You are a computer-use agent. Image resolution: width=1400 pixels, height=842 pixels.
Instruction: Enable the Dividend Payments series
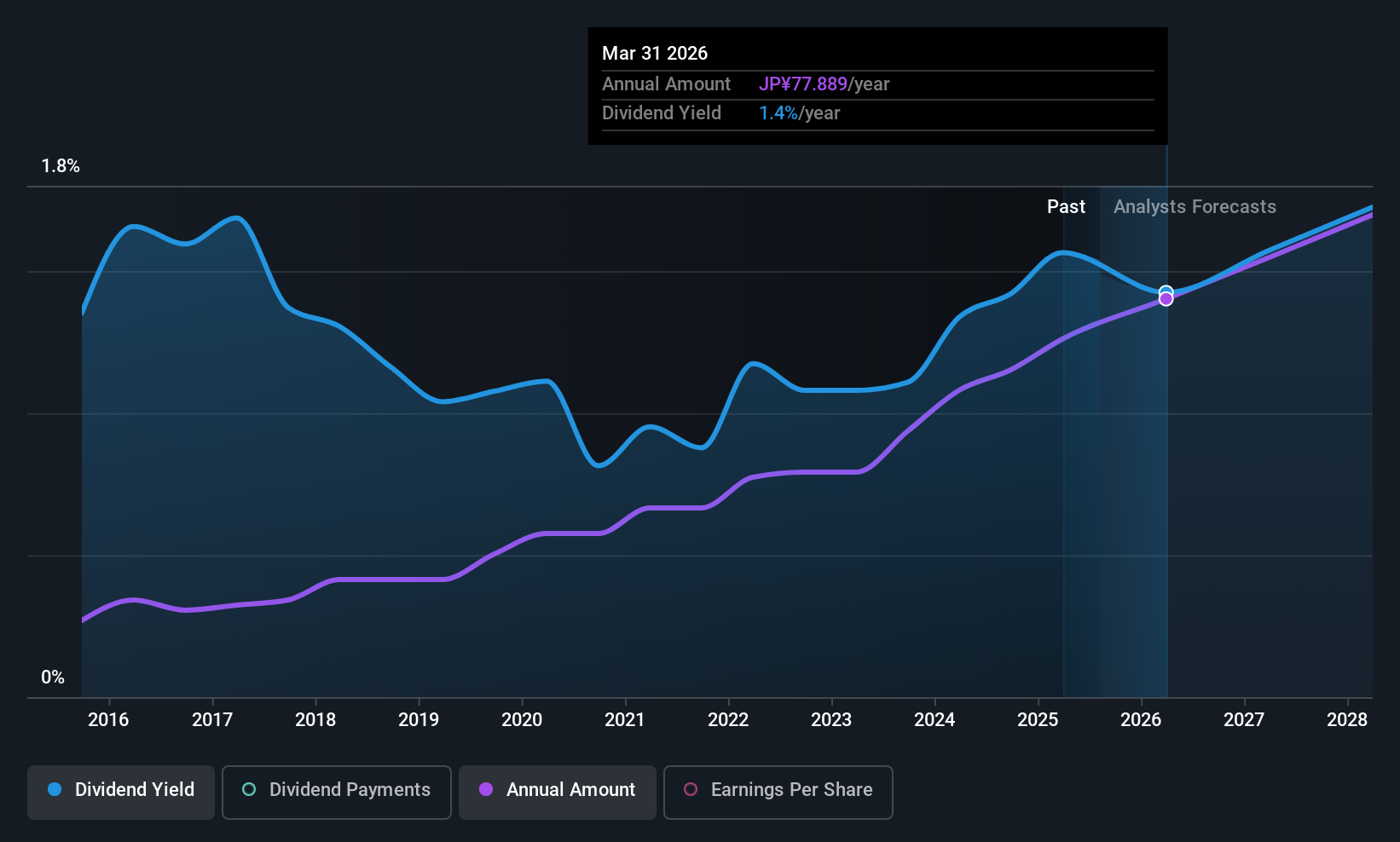[337, 792]
